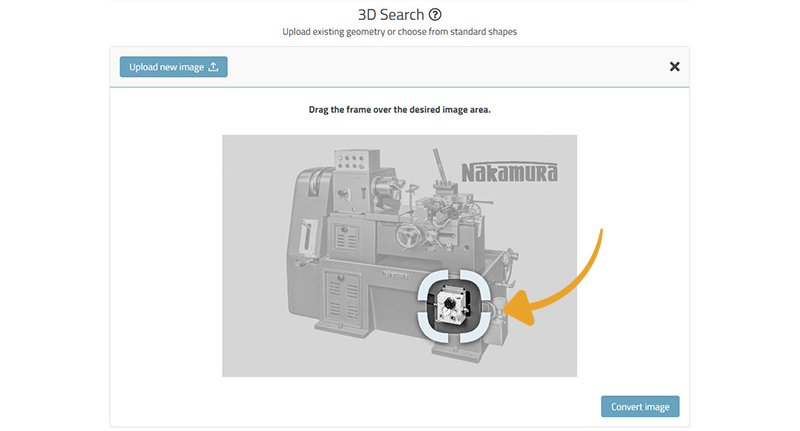Image resolution: width=800 pixels, height=431 pixels.
Task: Click the subtitle about uploading geometry
Action: tap(399, 32)
